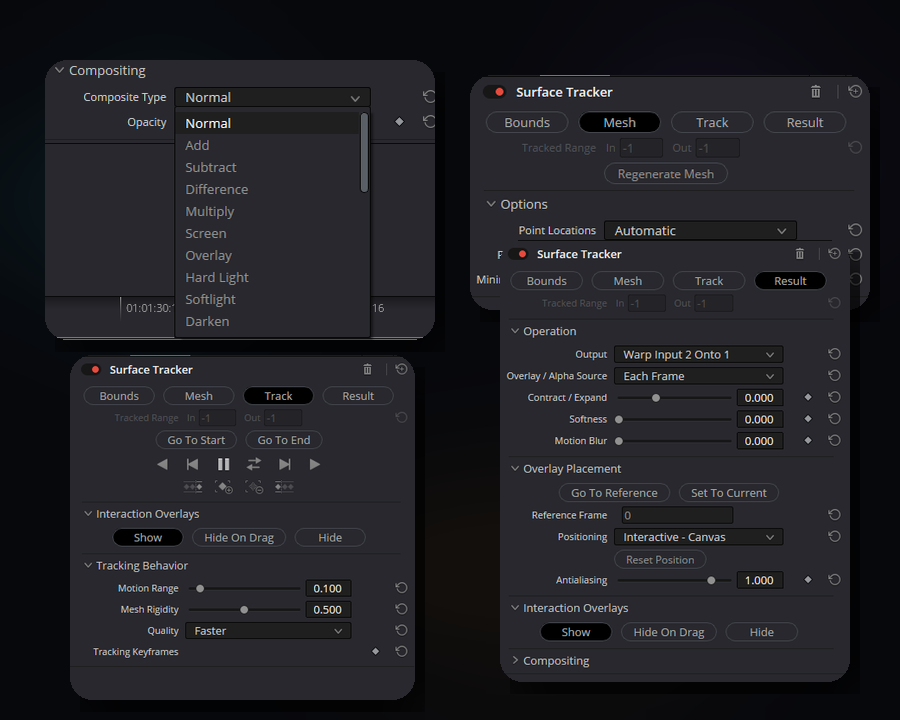Screen dimensions: 900x720
Task: Step tracking forward one frame
Action: (x=285, y=464)
